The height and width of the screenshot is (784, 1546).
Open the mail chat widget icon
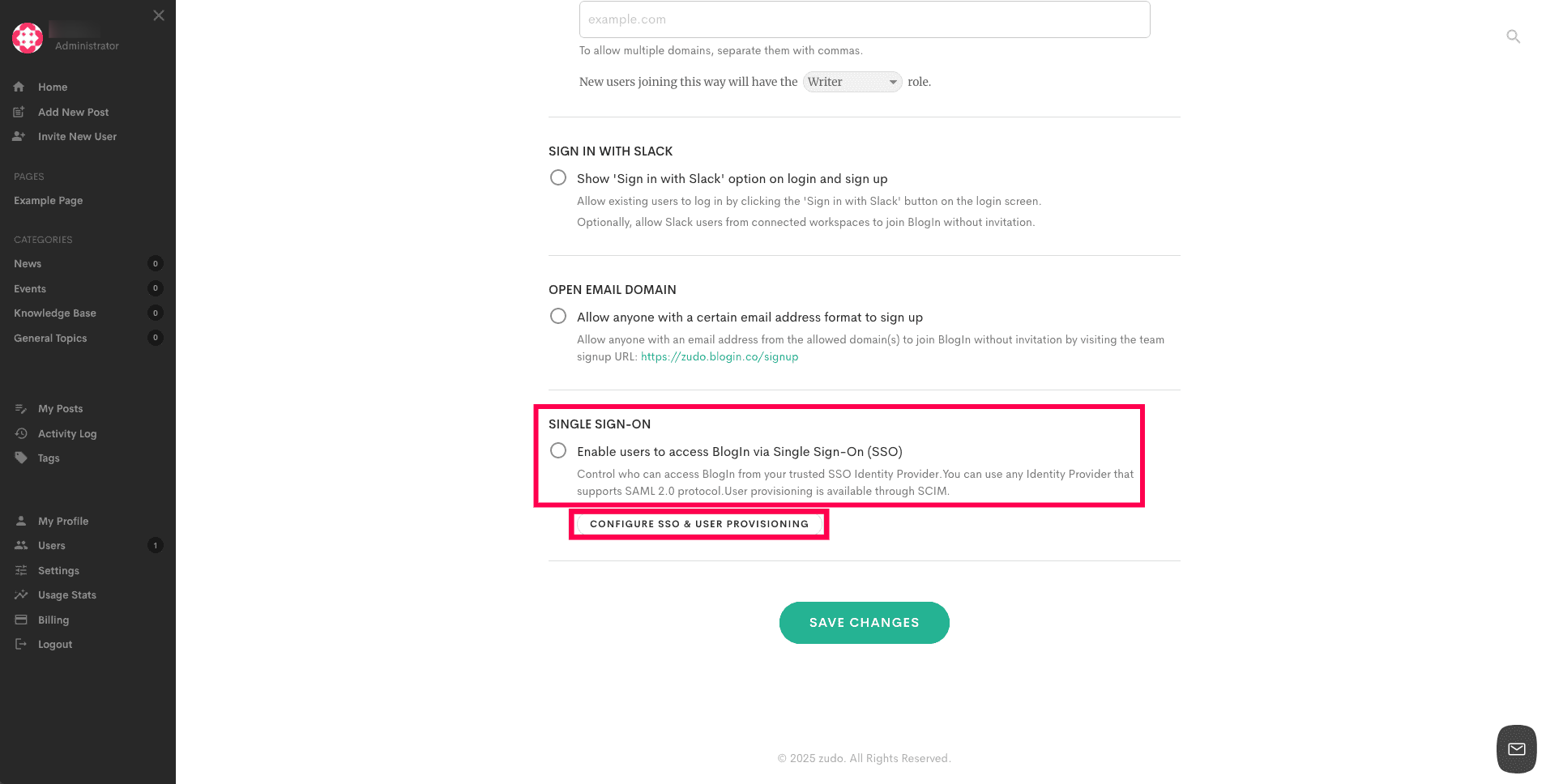point(1516,749)
